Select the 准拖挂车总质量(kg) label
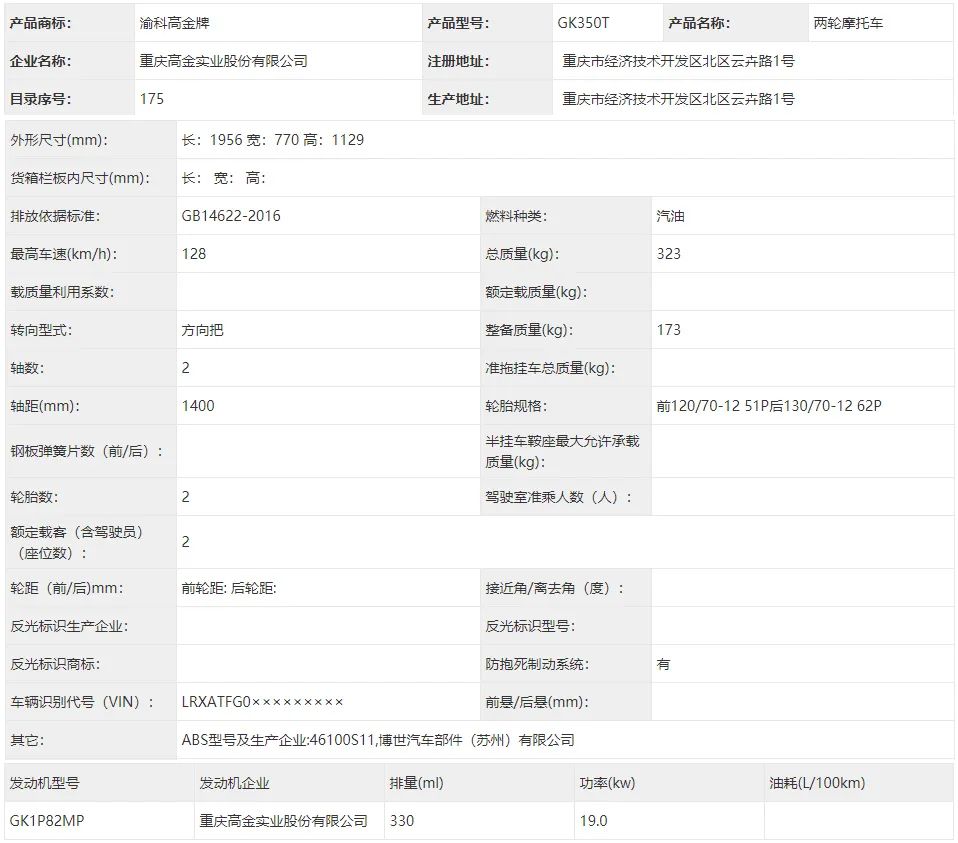958x843 pixels. [x=550, y=368]
